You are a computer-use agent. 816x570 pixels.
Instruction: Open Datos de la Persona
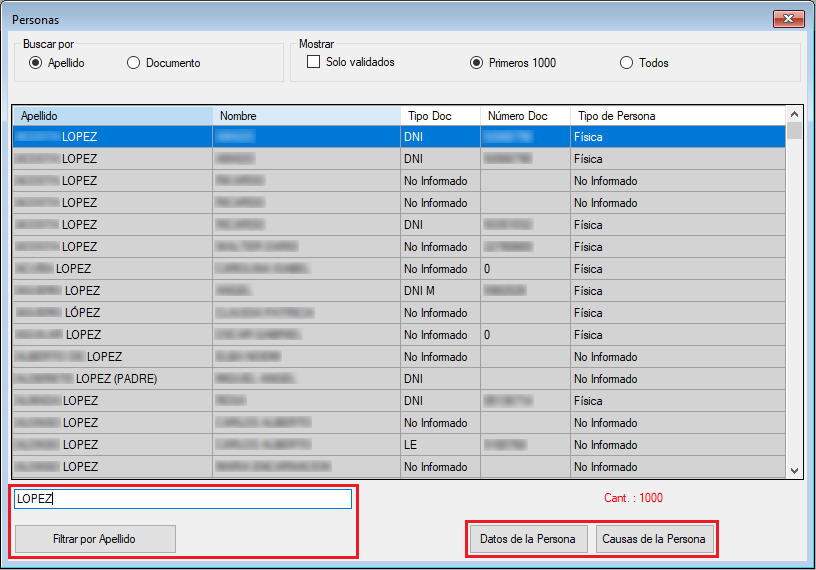(x=527, y=539)
